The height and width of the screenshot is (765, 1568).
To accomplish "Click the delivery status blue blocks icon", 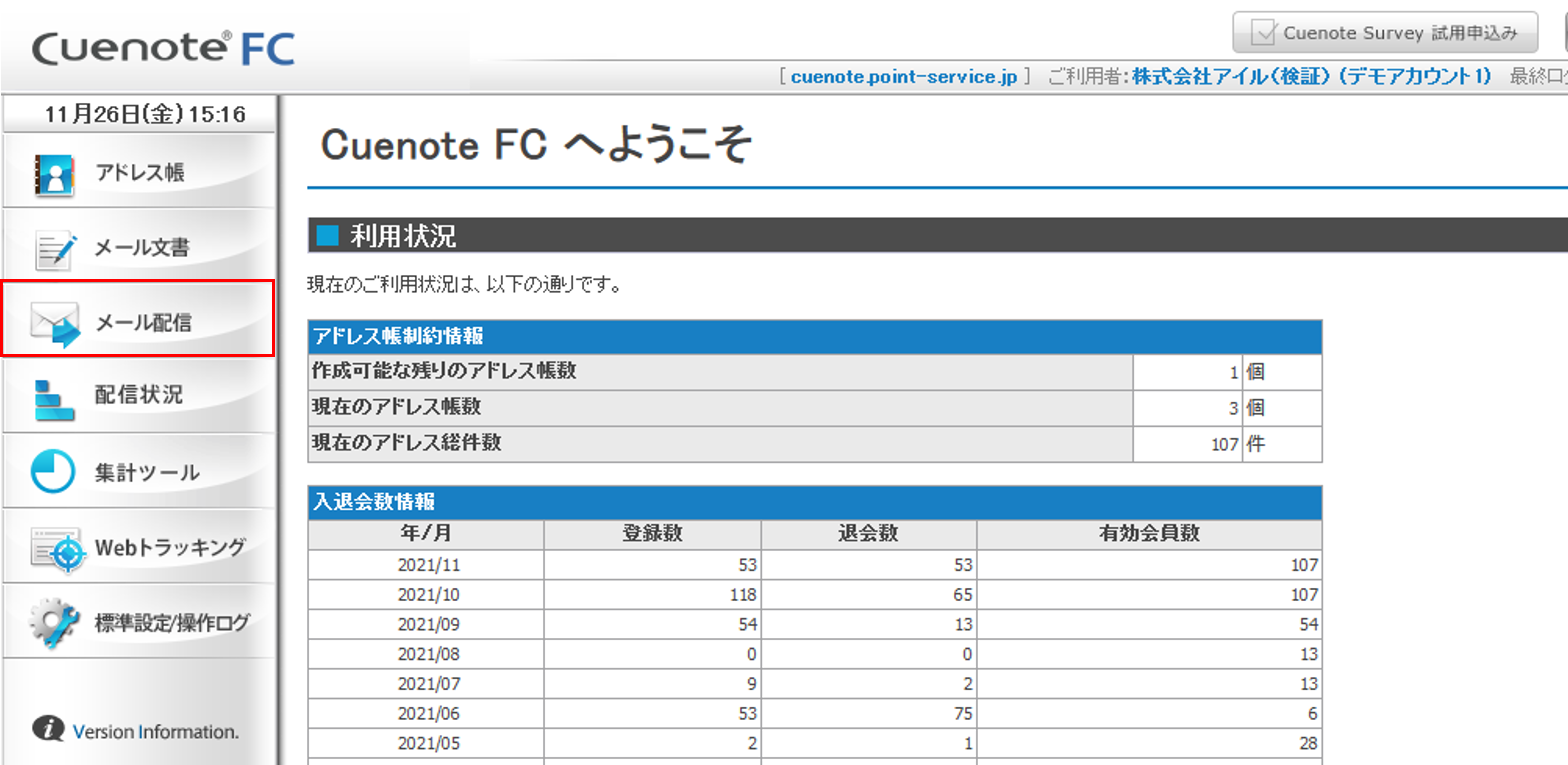I will pos(54,397).
